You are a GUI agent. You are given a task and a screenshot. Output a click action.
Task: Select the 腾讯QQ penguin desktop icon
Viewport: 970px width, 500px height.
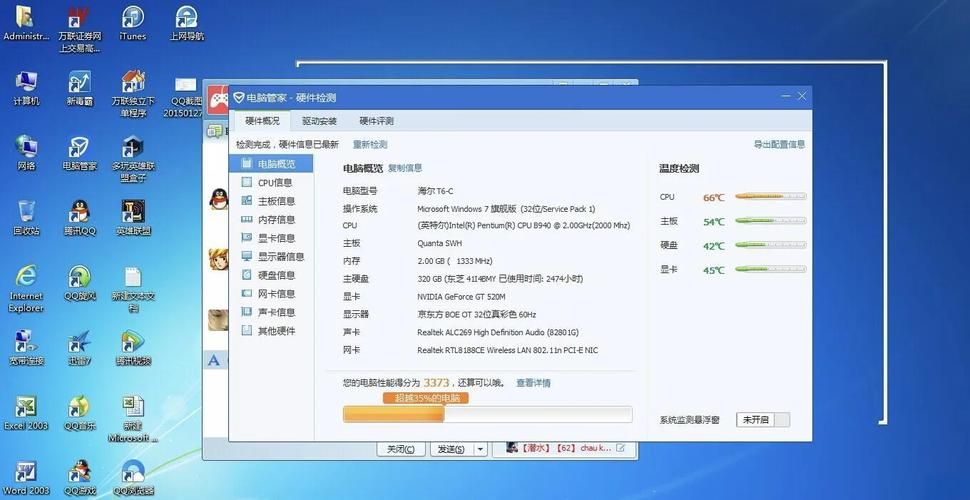(x=79, y=218)
